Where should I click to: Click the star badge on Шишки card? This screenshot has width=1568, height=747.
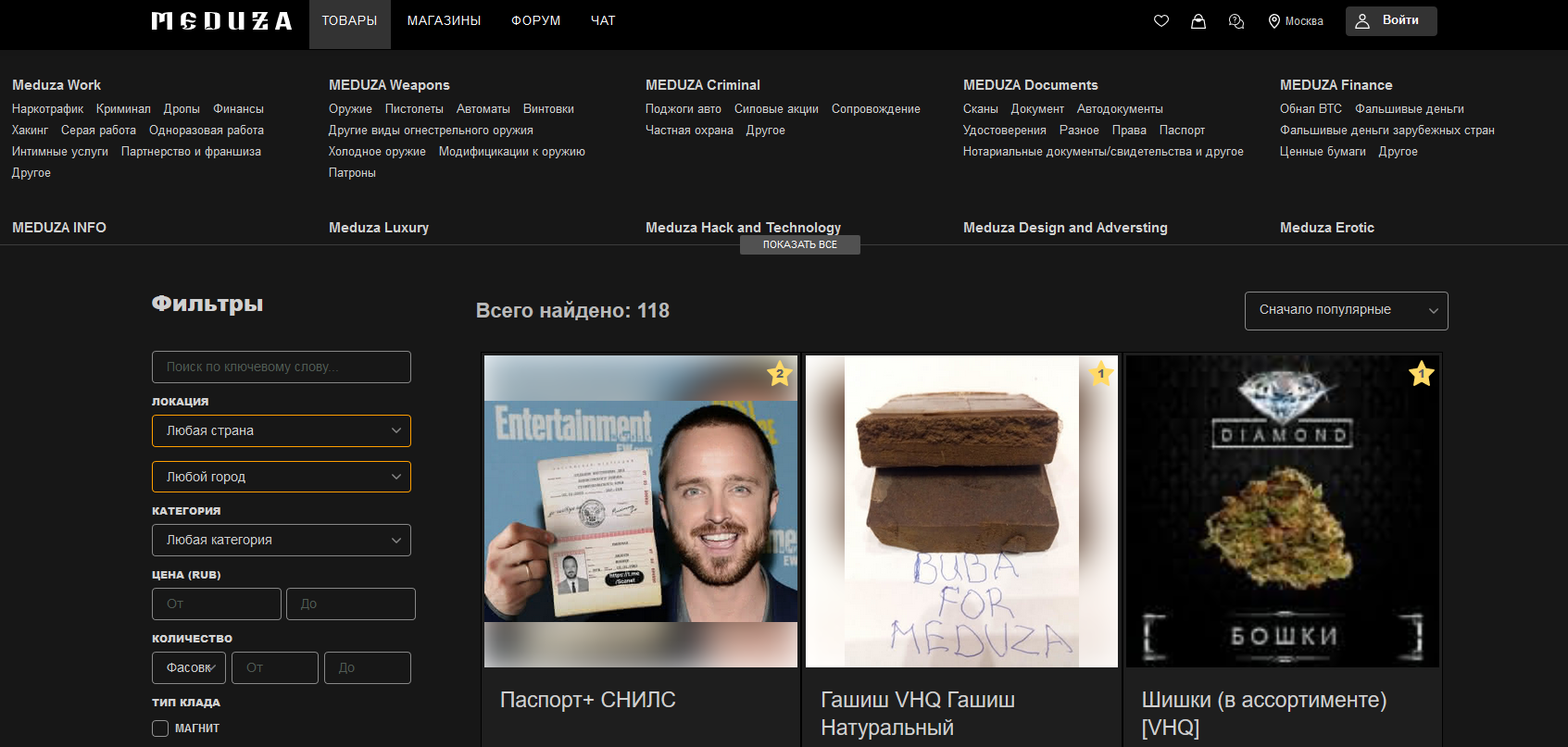[1422, 374]
